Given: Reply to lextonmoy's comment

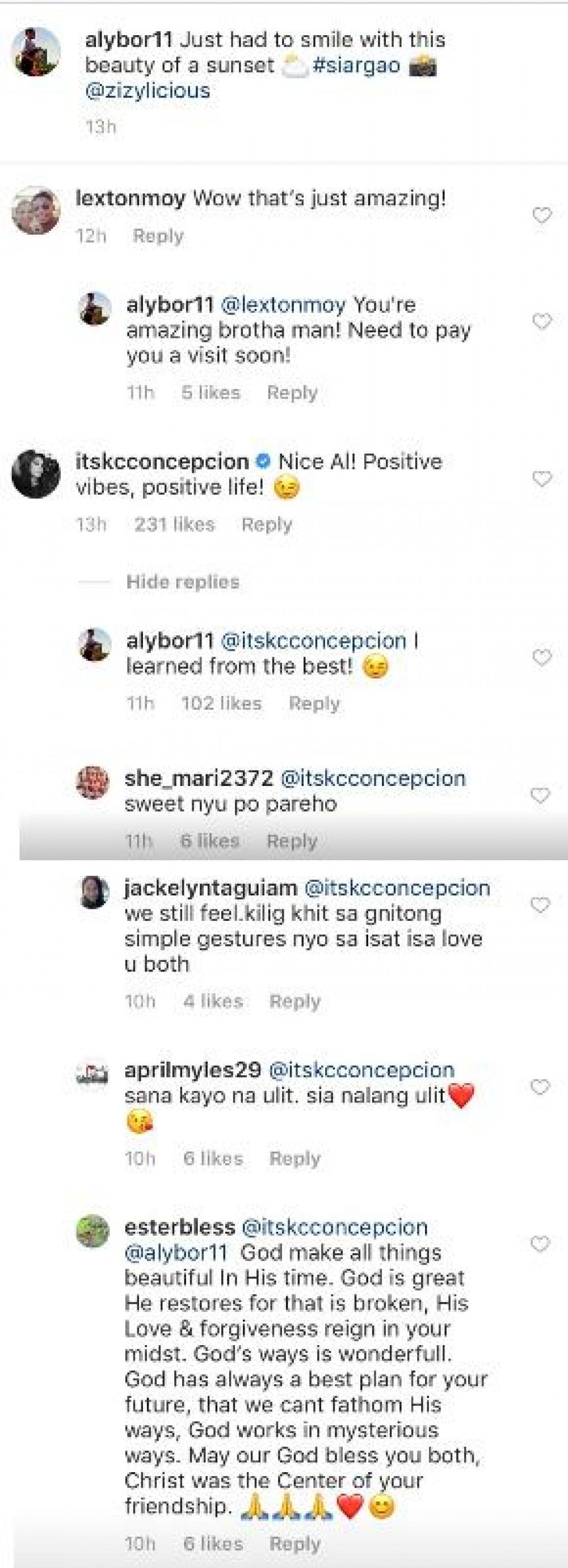Looking at the screenshot, I should [x=158, y=236].
